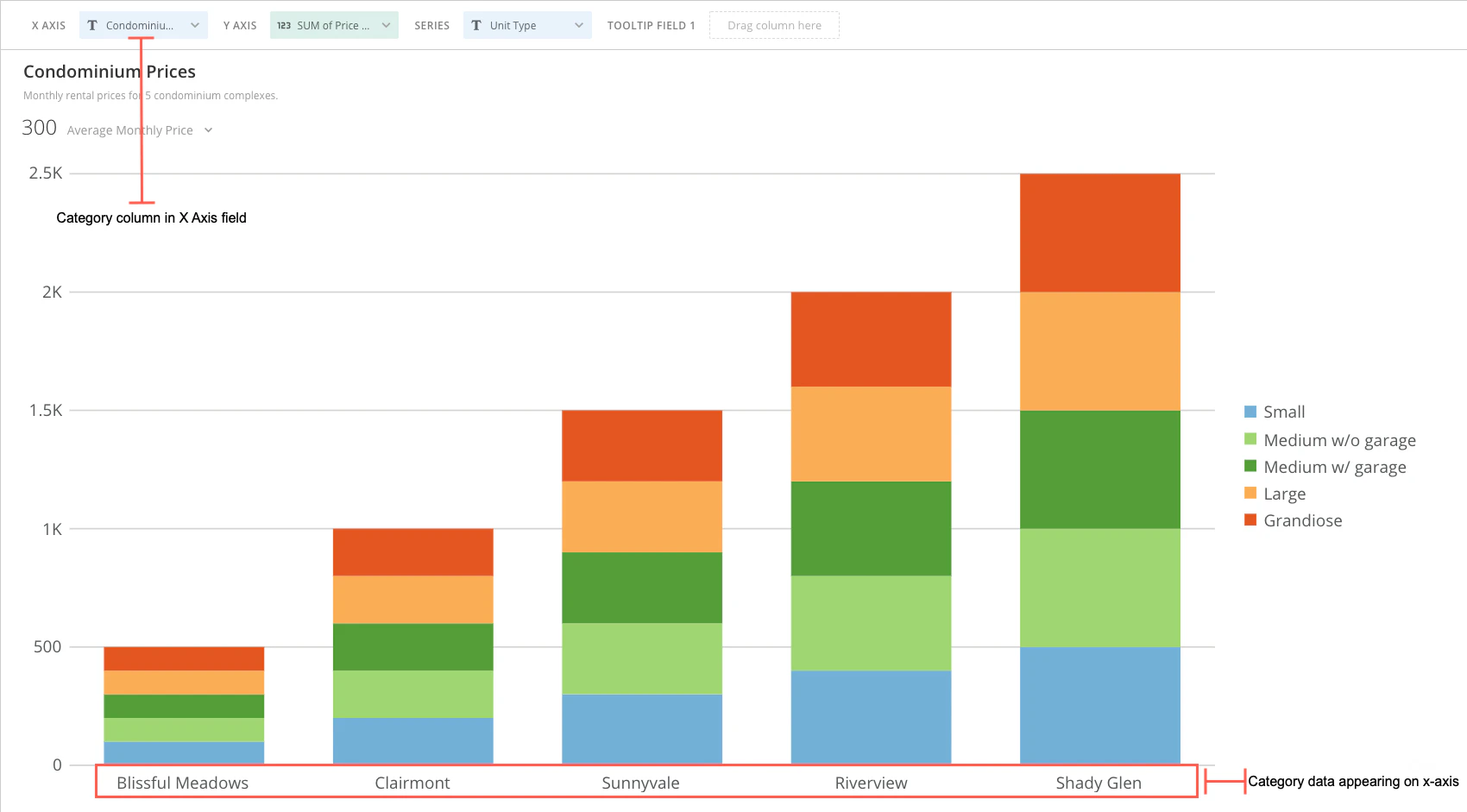Click the 'Shady Glen' x-axis label
The width and height of the screenshot is (1467, 812).
click(1099, 783)
